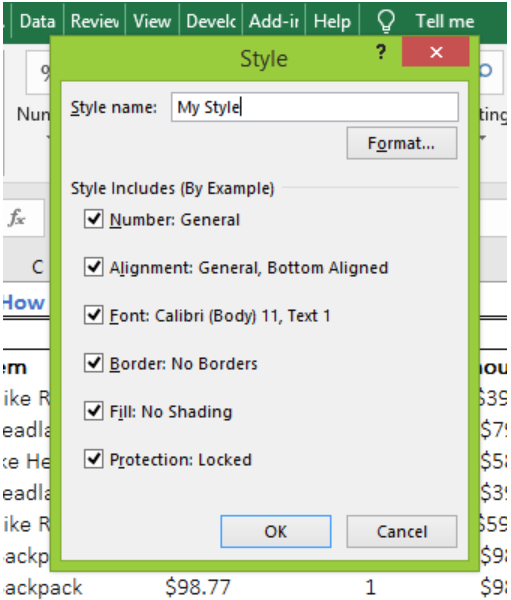
Task: Open the Data ribbon tab
Action: [37, 21]
